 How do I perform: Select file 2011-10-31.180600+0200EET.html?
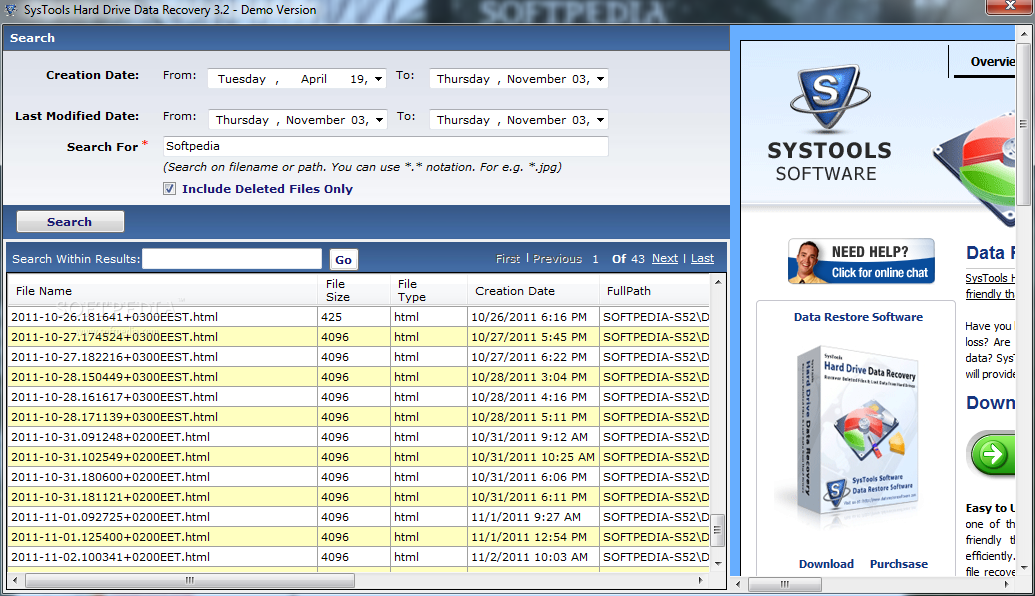click(110, 477)
